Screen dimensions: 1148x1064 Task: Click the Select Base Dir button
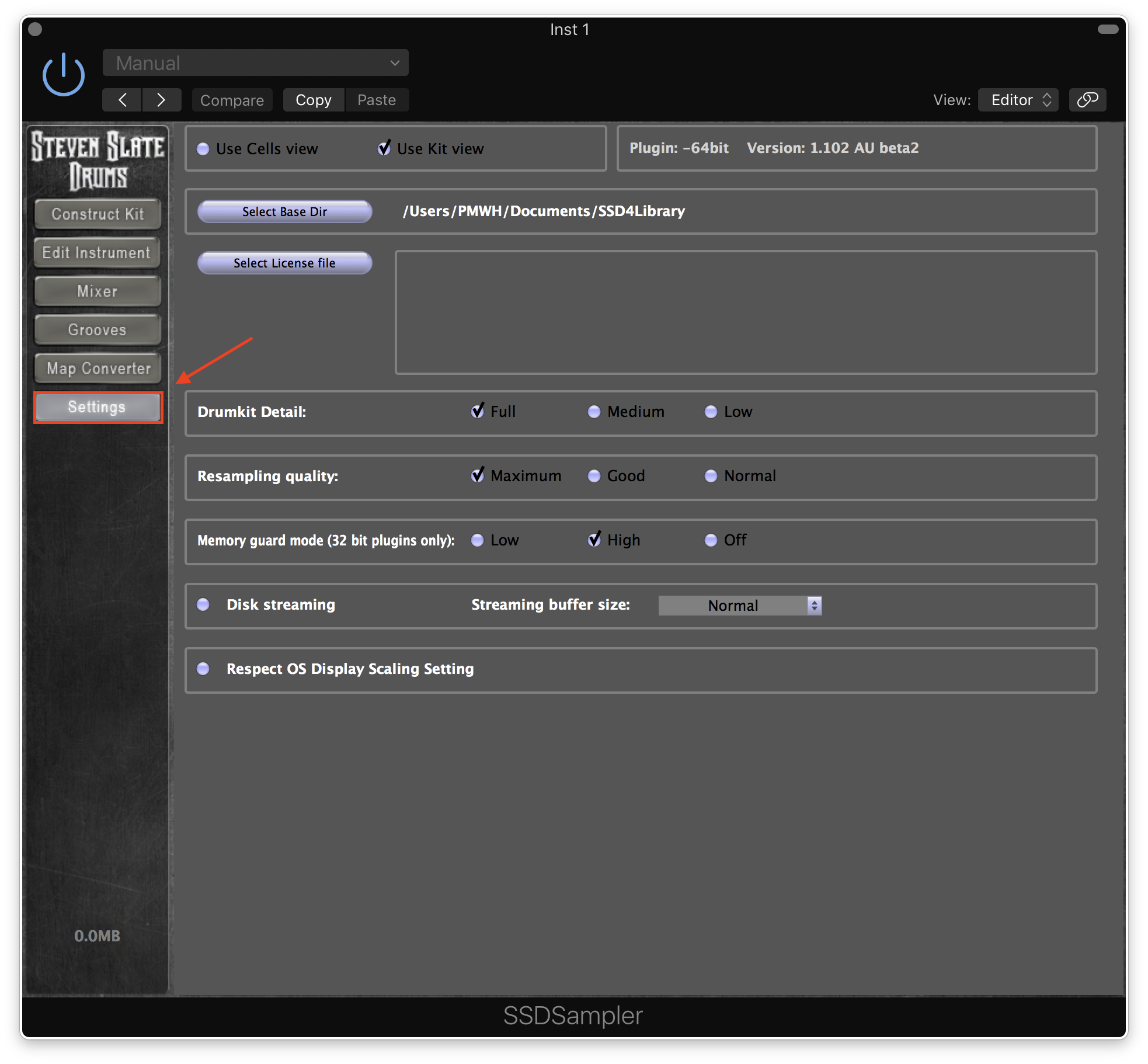[284, 211]
